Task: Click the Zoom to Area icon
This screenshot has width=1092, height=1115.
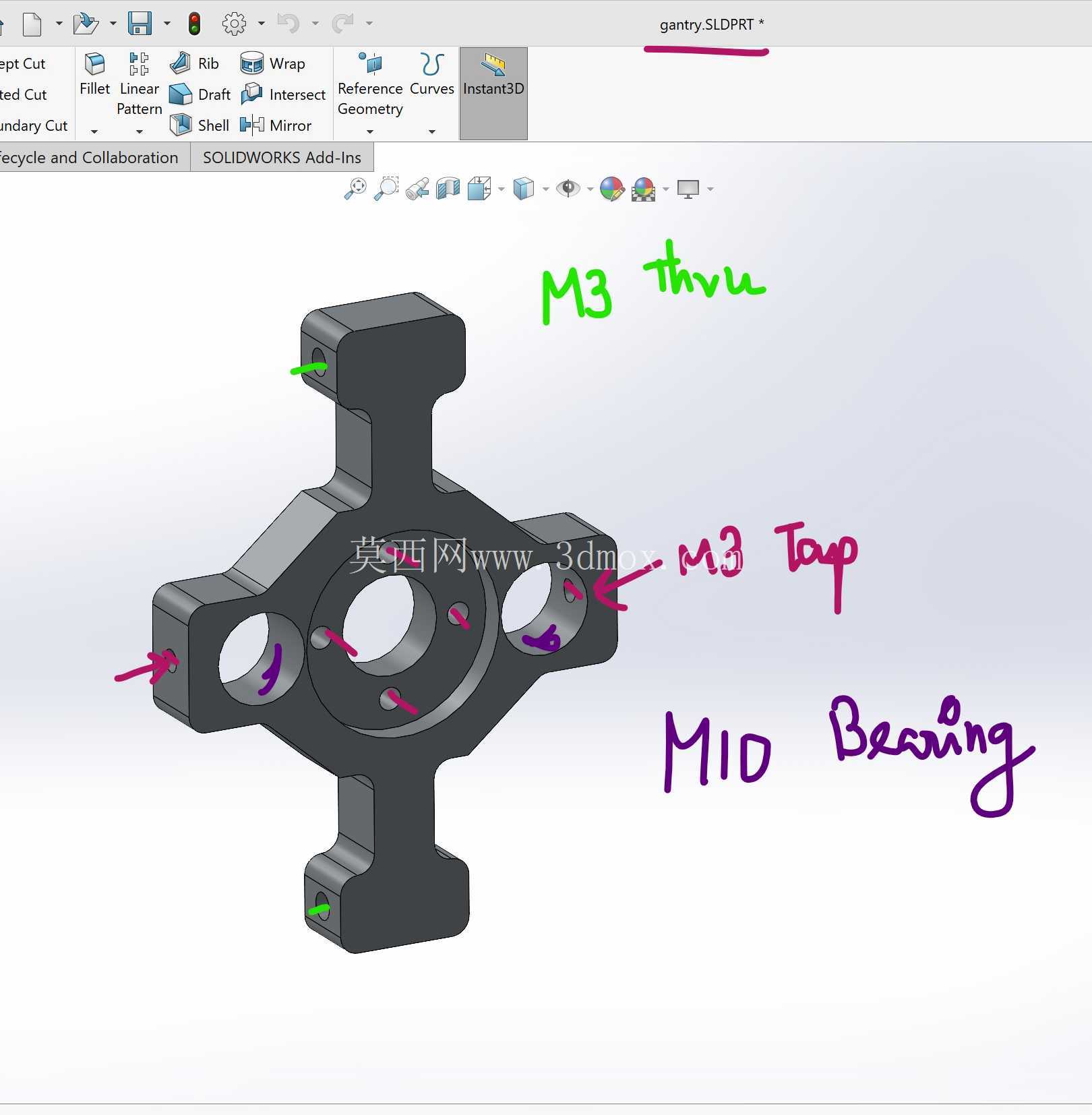Action: 386,189
